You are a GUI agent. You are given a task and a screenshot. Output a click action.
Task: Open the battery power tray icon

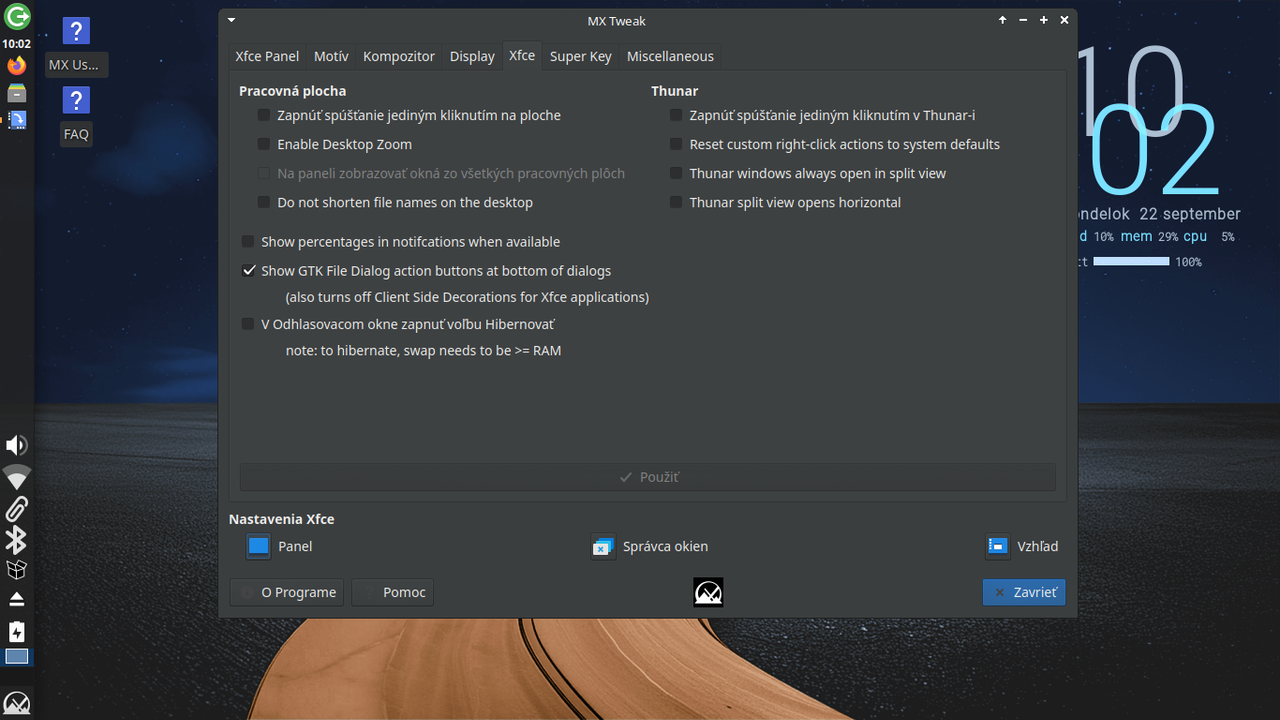[x=17, y=632]
